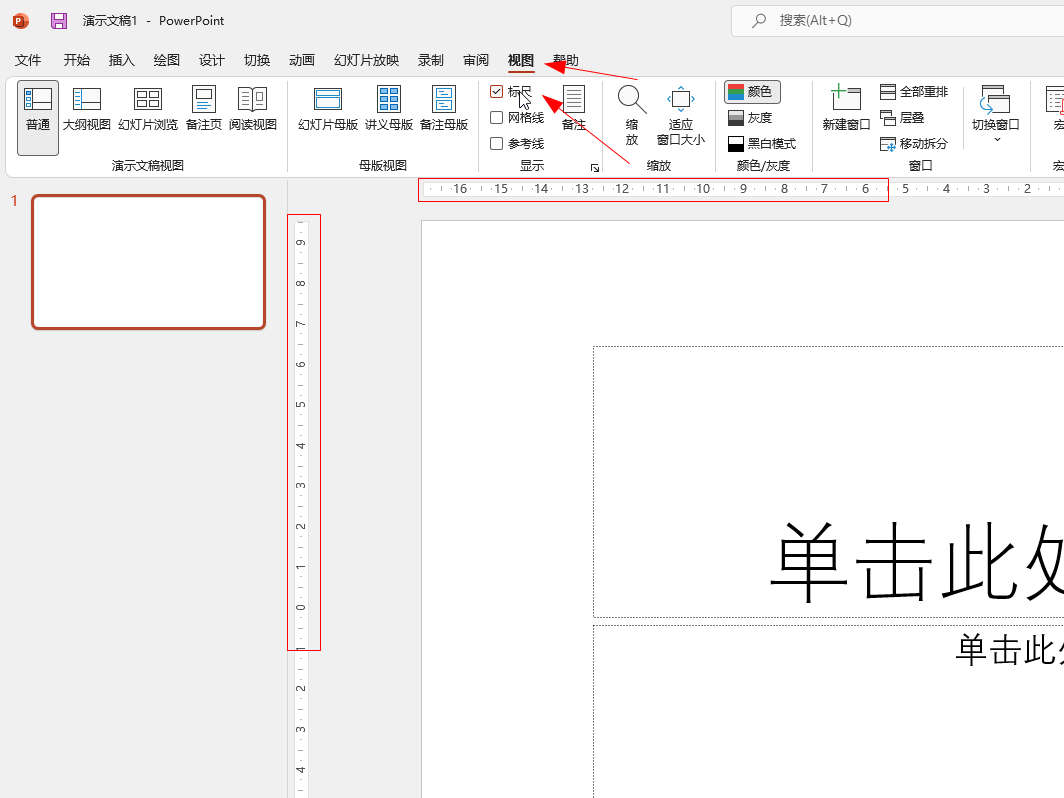Click the 缩放 zoom magnifier icon
The image size is (1064, 798).
[x=632, y=101]
